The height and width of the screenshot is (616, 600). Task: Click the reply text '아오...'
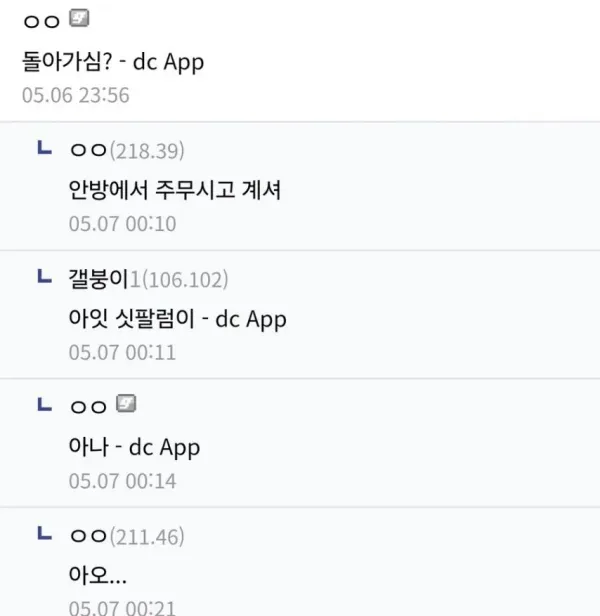[x=97, y=576]
